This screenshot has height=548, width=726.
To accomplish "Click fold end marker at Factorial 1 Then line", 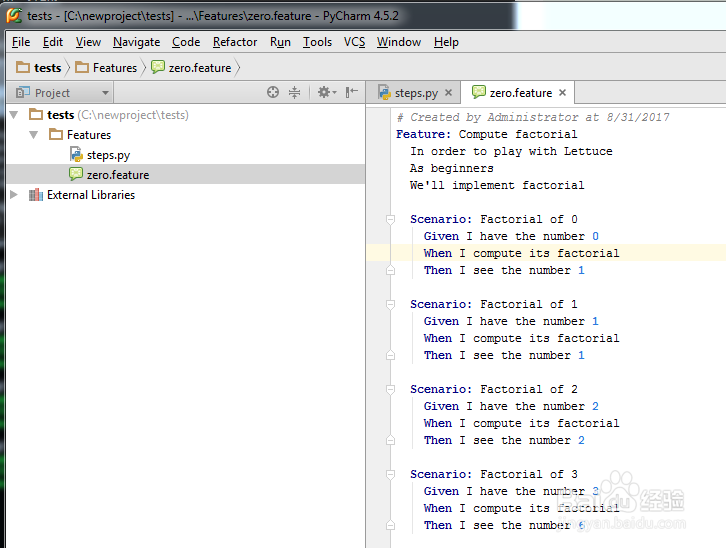I will [390, 355].
